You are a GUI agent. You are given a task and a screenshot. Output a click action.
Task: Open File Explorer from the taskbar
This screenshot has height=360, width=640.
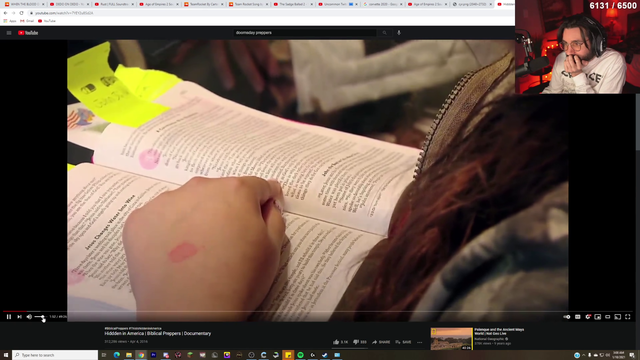tap(129, 355)
